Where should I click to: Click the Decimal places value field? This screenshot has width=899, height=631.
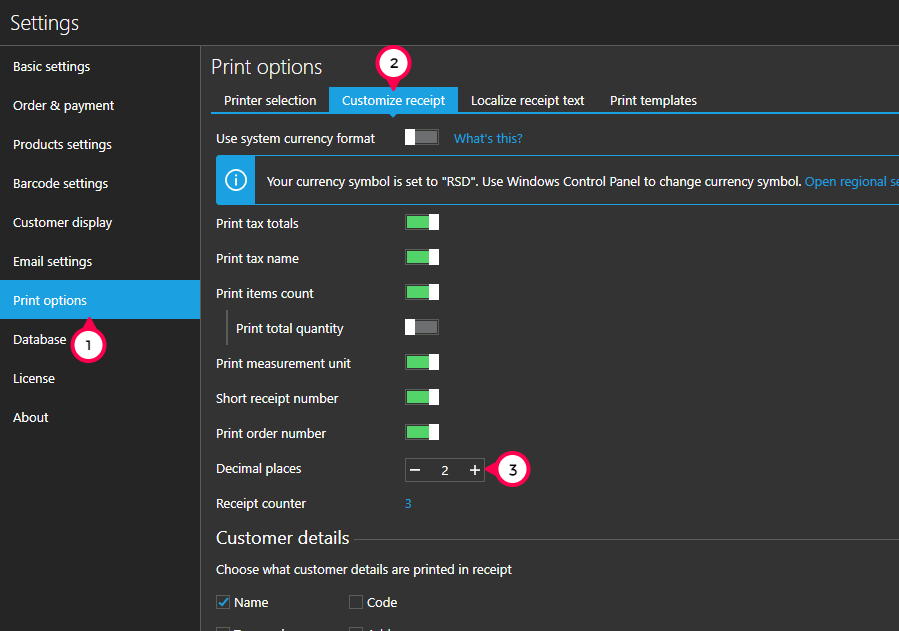pos(445,470)
